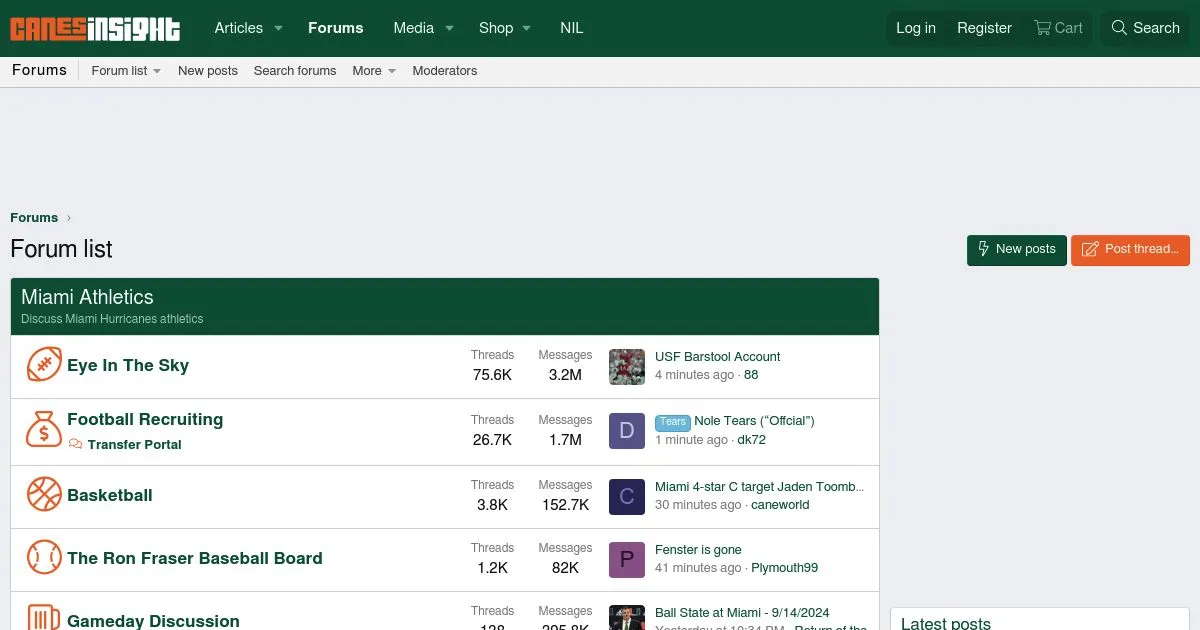Open Search forums link
The width and height of the screenshot is (1200, 630).
point(295,71)
